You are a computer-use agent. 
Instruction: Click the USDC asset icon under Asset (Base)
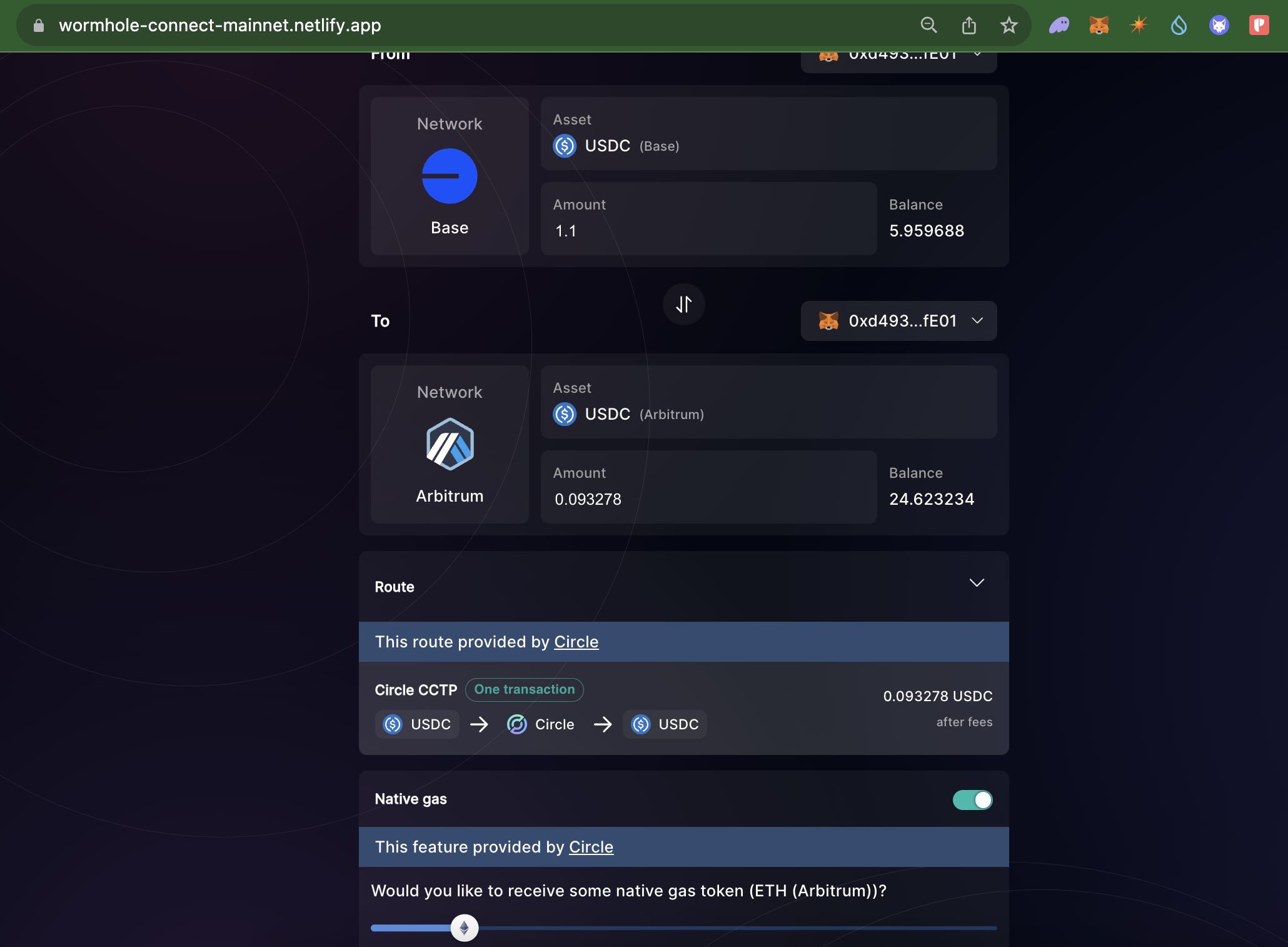tap(564, 146)
